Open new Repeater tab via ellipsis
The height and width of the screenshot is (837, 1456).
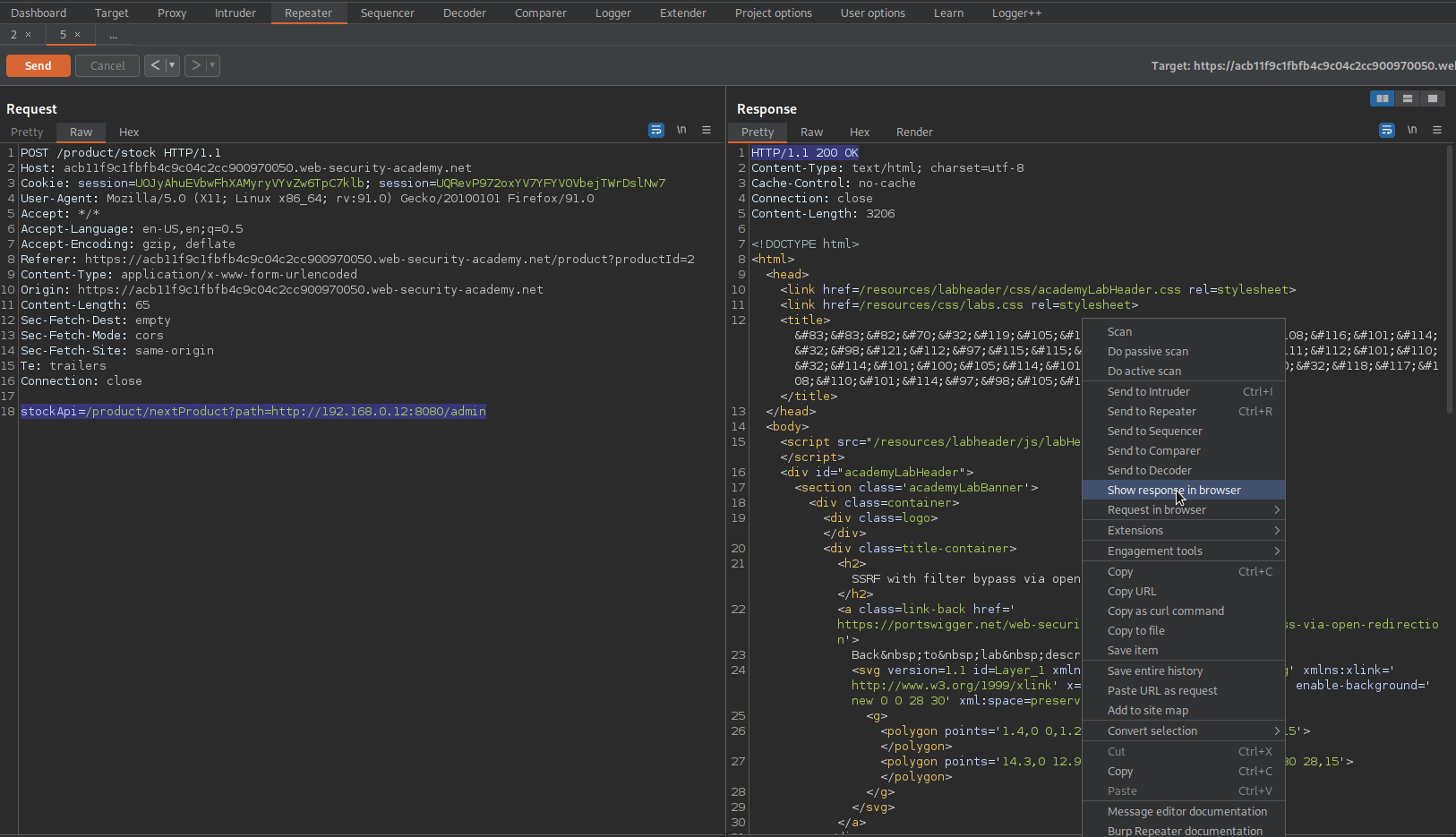click(113, 35)
